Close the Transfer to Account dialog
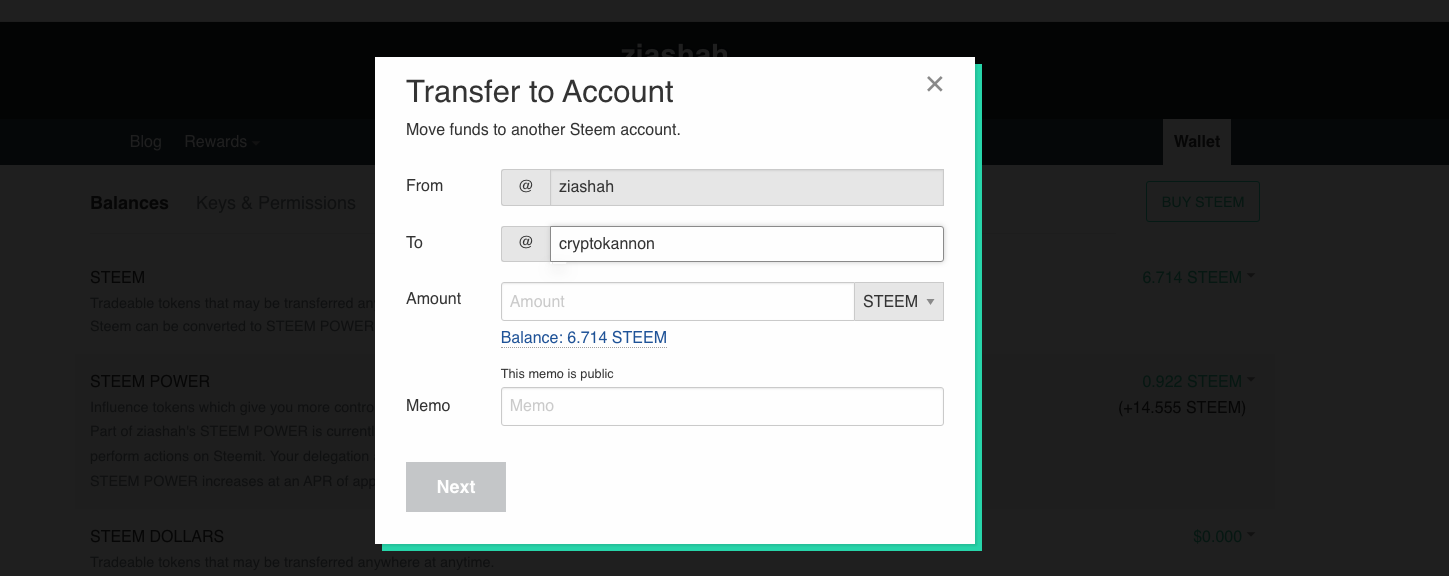This screenshot has width=1449, height=576. click(934, 84)
